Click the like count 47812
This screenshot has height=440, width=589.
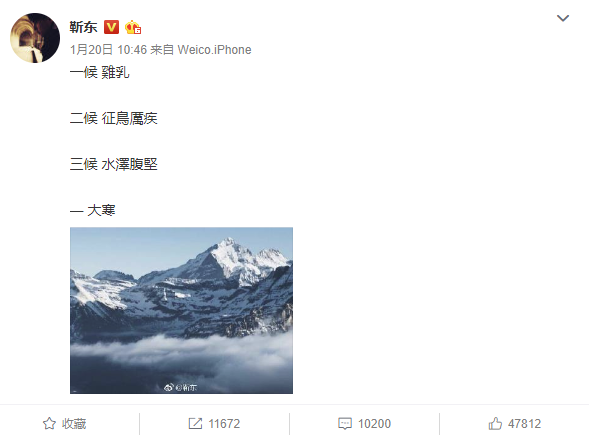click(x=524, y=424)
